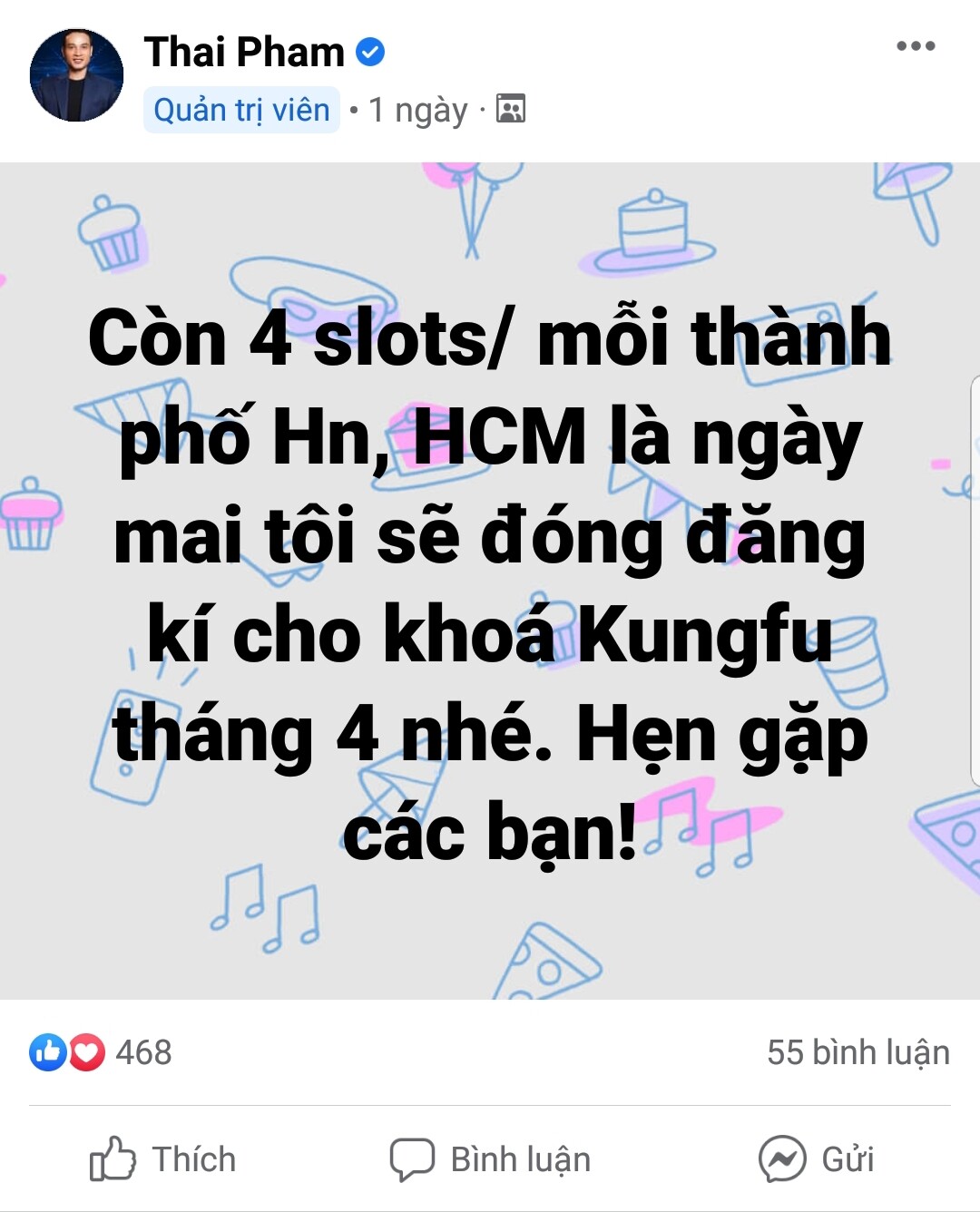Tap the Bình luận comment label
980x1212 pixels.
point(521,1159)
